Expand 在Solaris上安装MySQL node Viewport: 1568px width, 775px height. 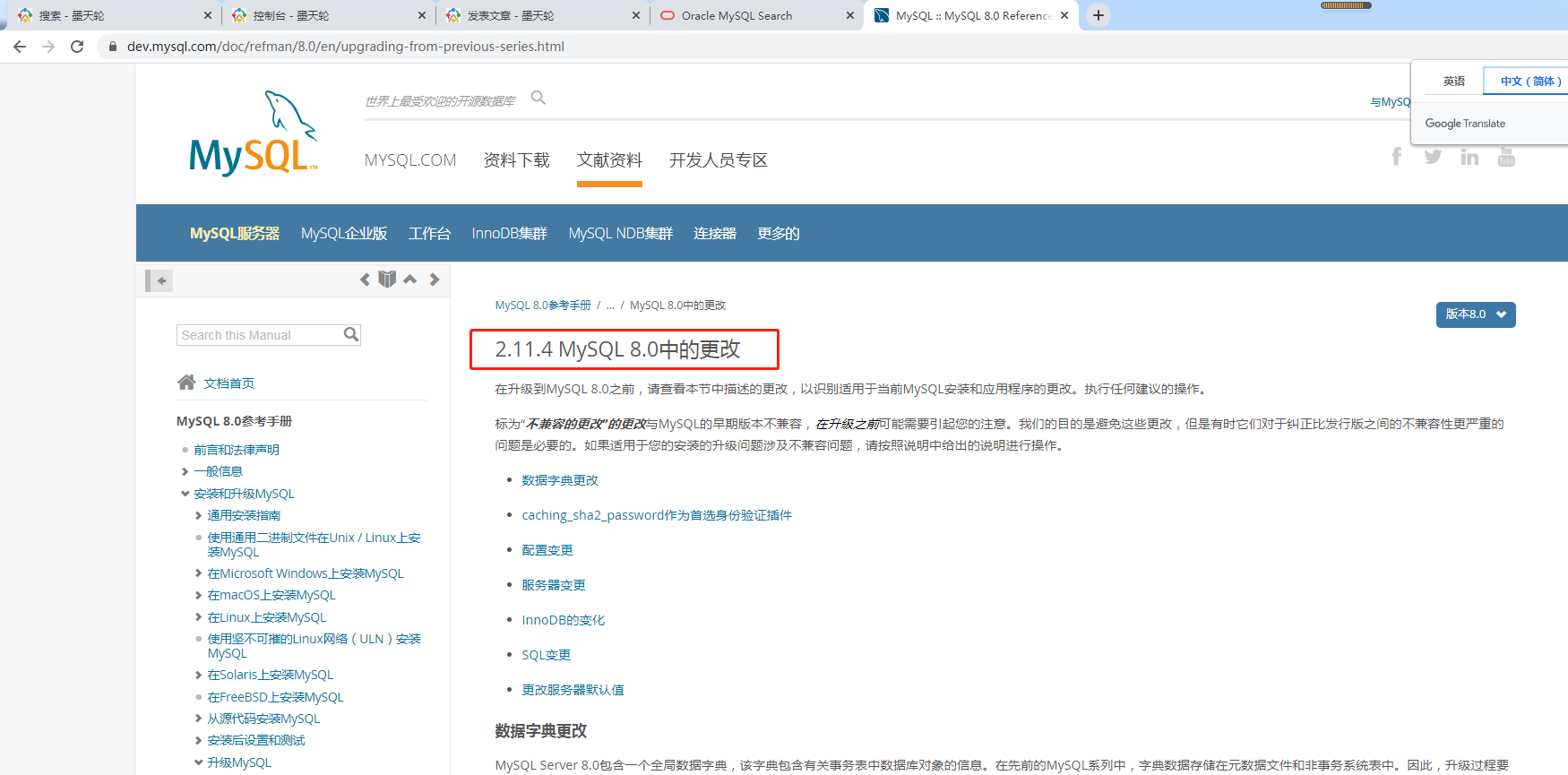click(199, 675)
